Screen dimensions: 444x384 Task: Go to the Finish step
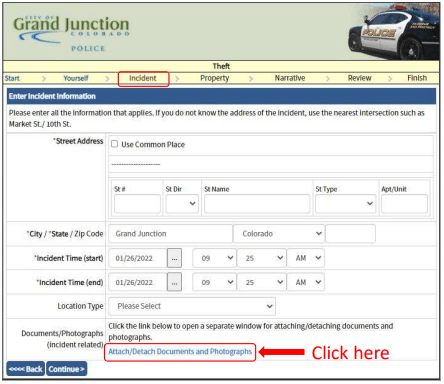coord(417,78)
